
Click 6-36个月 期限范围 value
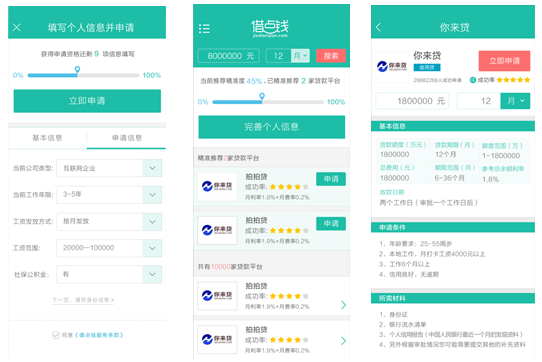pos(449,178)
